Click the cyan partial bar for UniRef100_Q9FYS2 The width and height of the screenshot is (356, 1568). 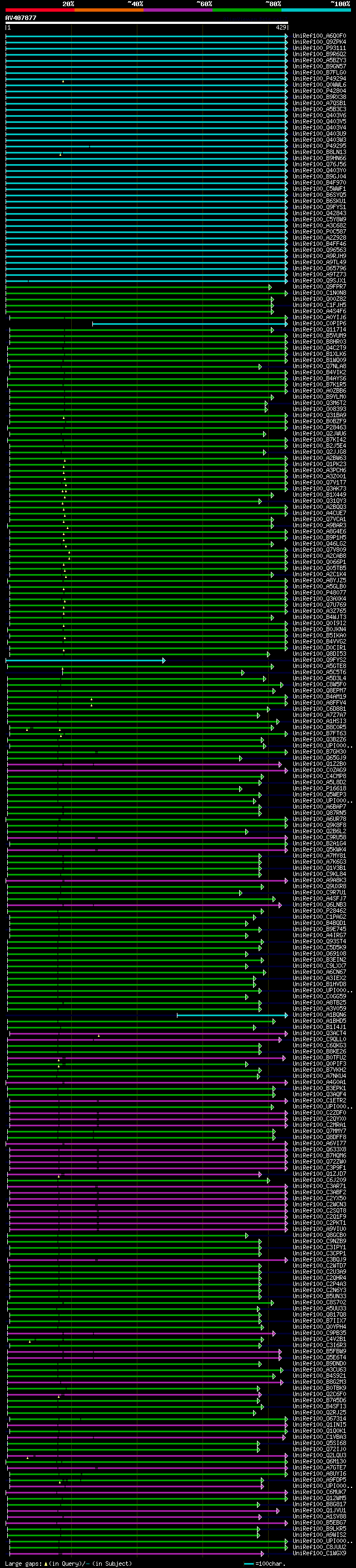coord(85,660)
